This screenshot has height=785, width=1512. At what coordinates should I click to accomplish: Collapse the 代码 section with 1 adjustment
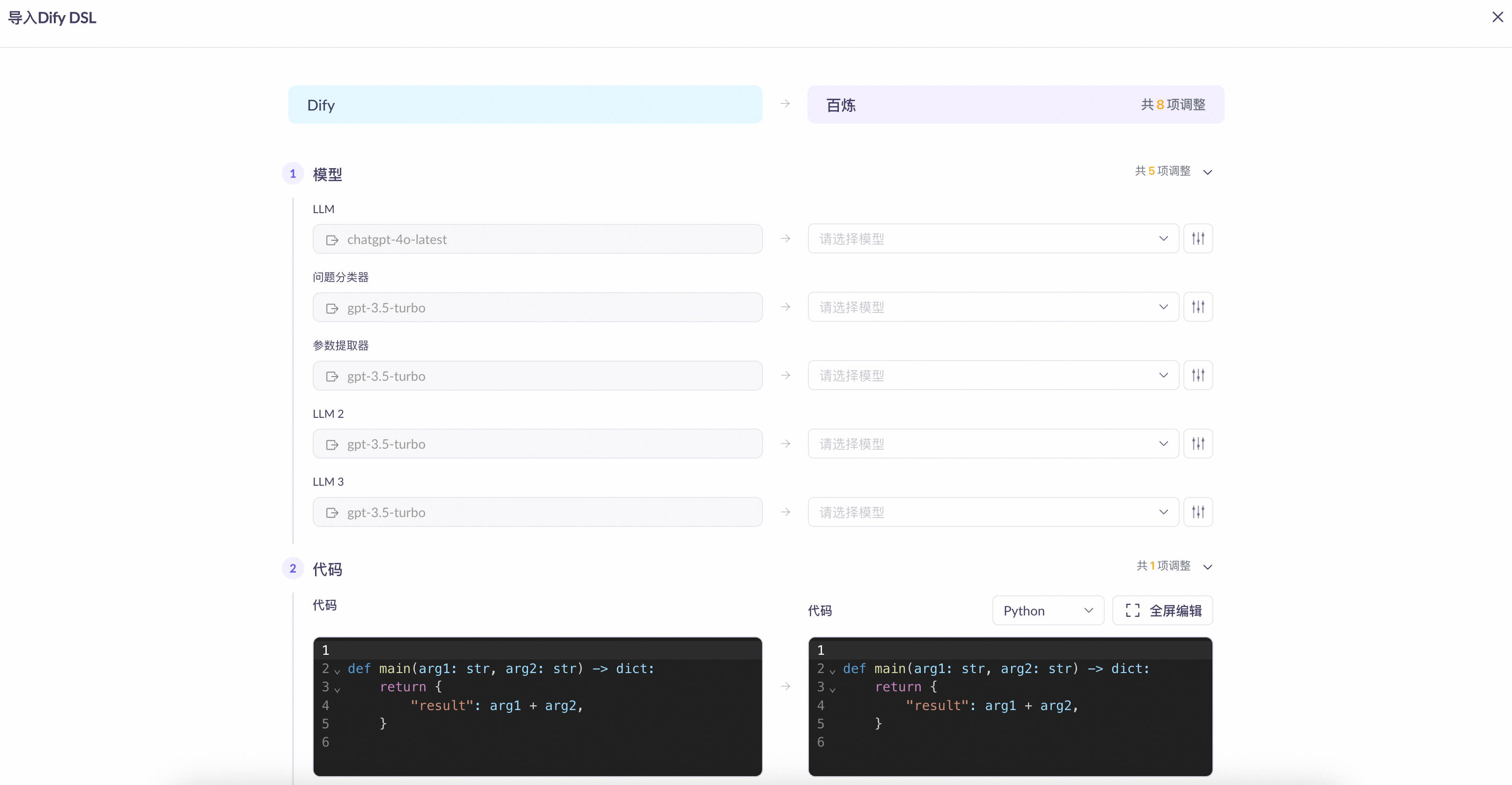pos(1207,567)
